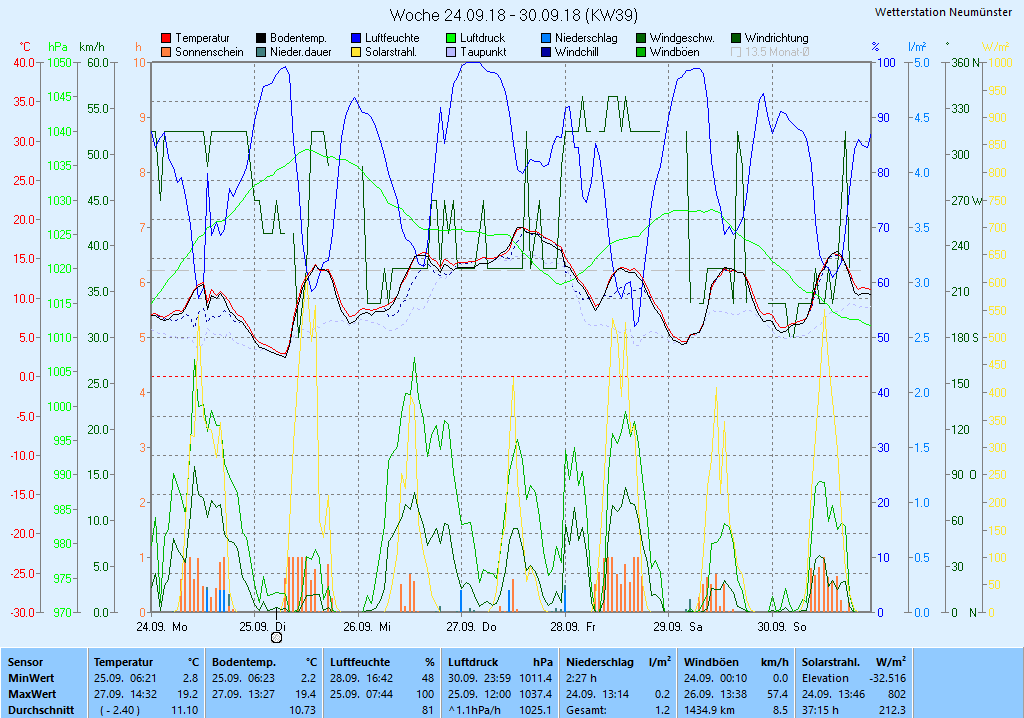Click the 'Taupunkt' legend label
This screenshot has width=1024, height=718.
point(483,52)
